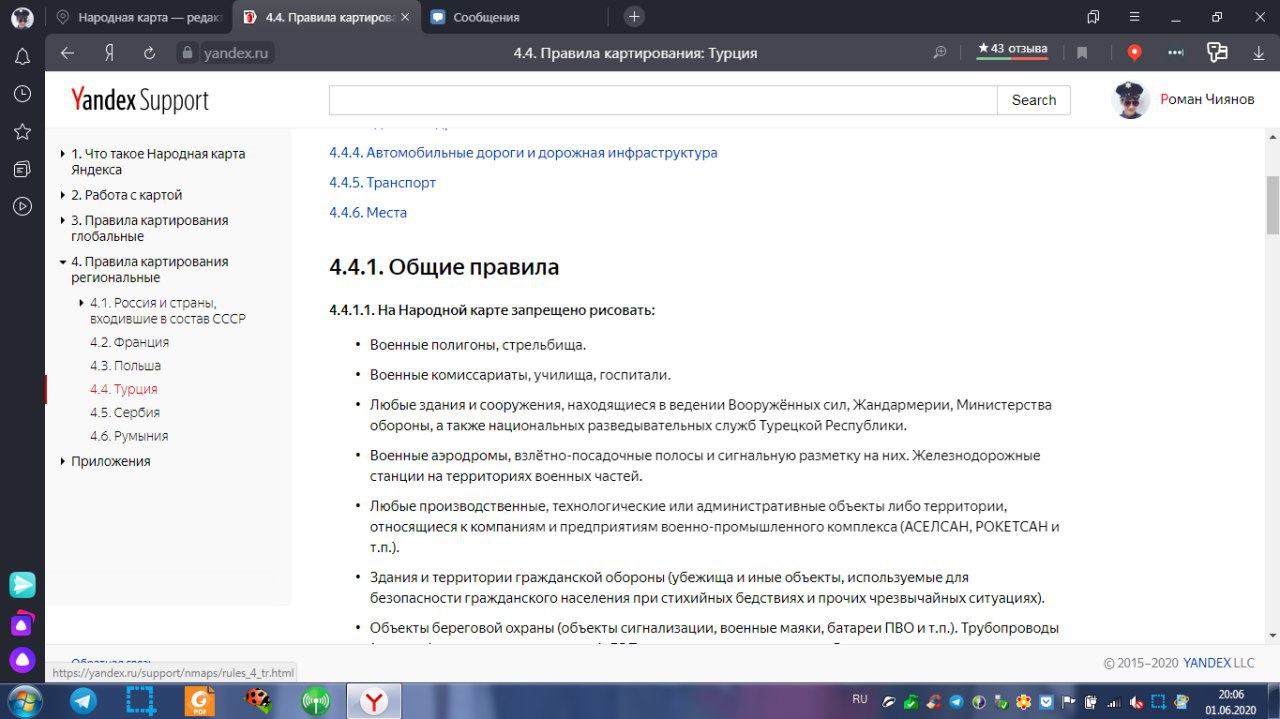Open '4.2. Франция' in the sidebar
The image size is (1280, 719).
click(x=129, y=342)
